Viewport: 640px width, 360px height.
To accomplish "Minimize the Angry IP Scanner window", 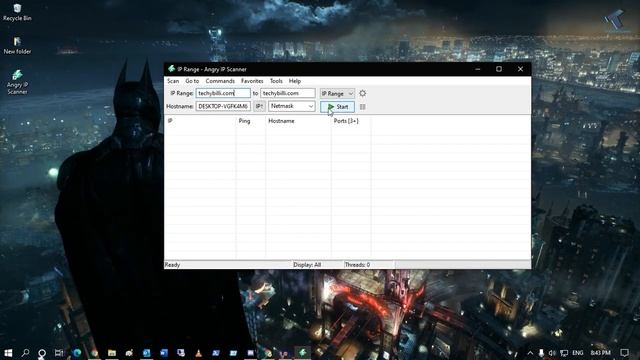I will [x=478, y=69].
